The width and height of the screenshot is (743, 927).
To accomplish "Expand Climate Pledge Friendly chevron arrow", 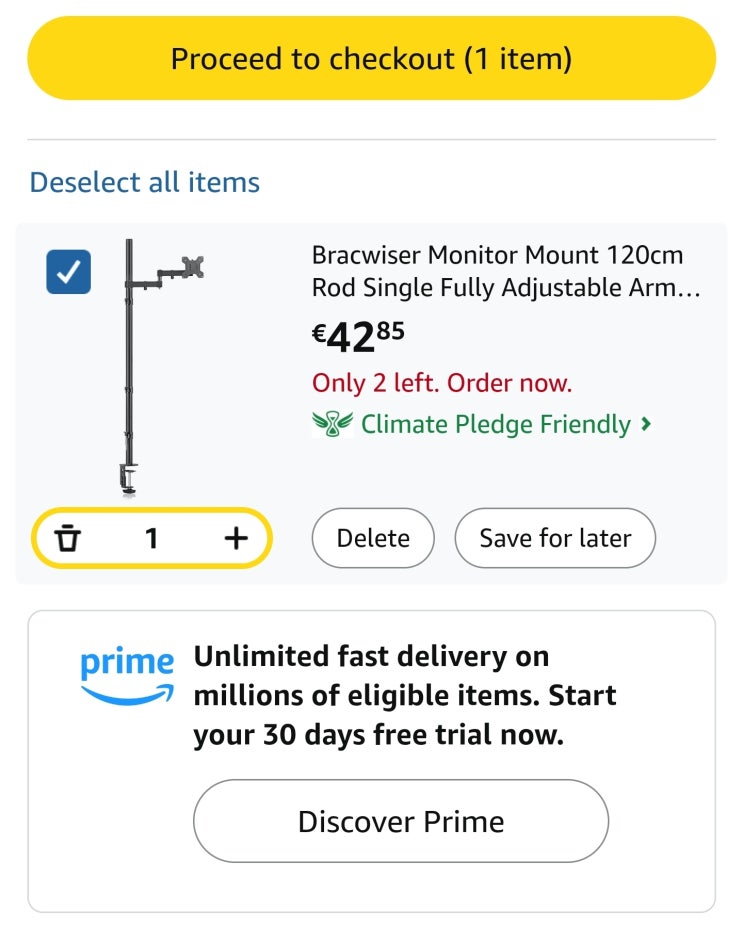I will (646, 424).
